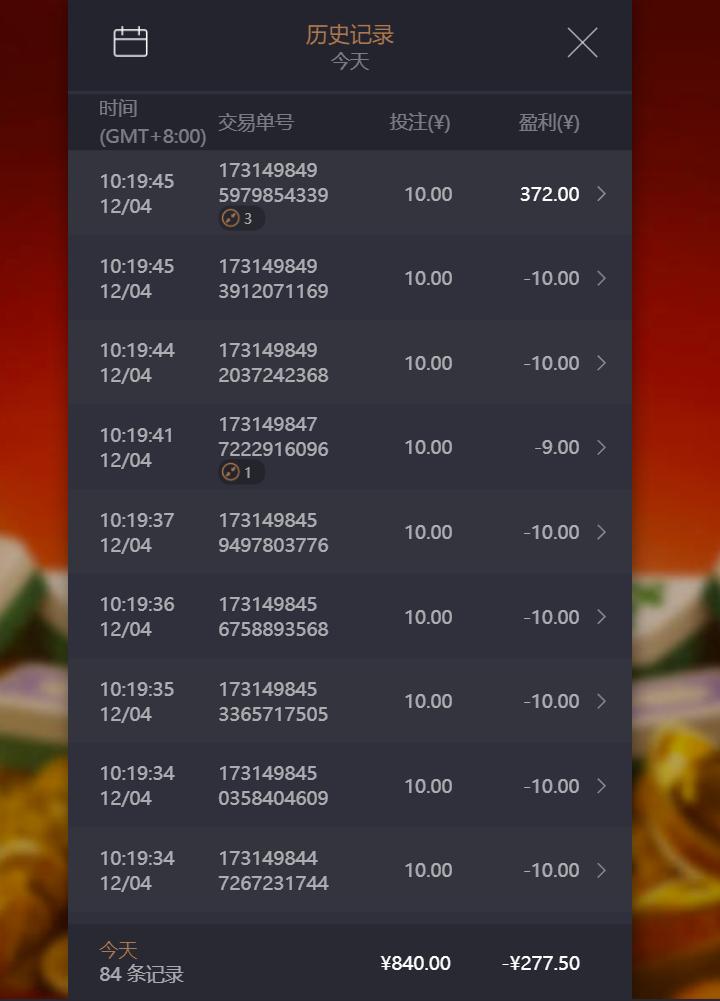The image size is (720, 1001).
Task: Expand the record with 372.00 profit
Action: coord(601,194)
